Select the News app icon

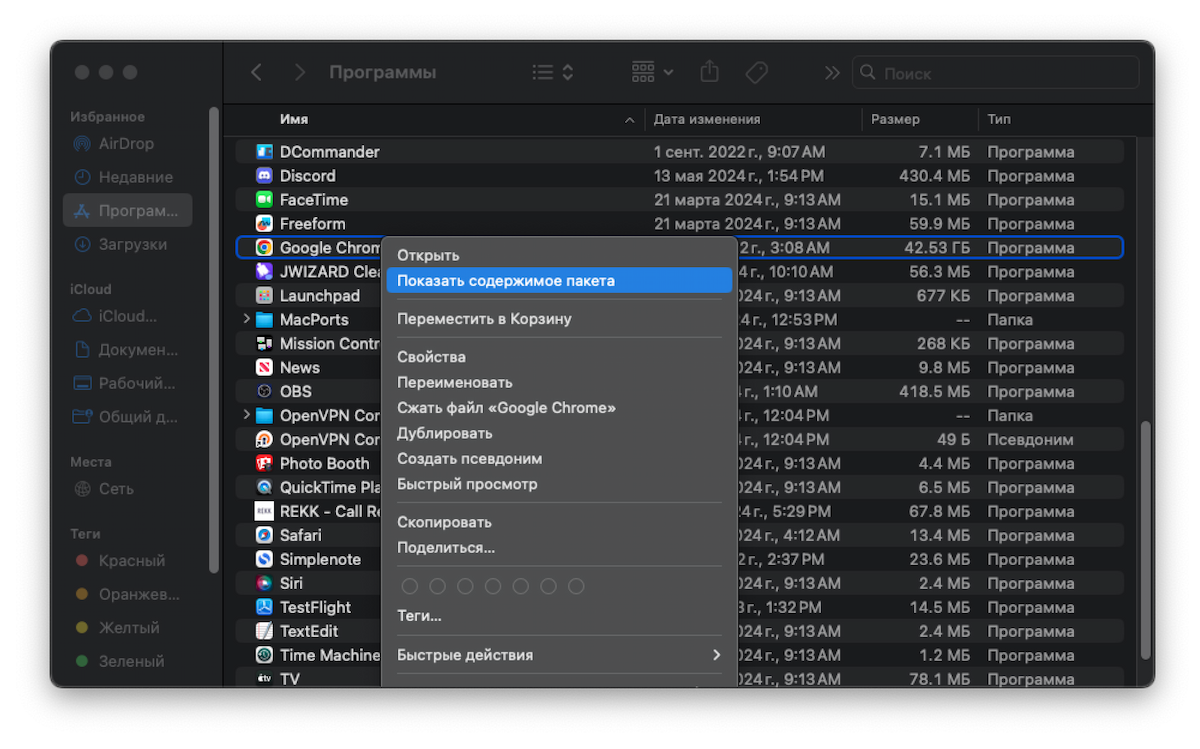pyautogui.click(x=264, y=368)
